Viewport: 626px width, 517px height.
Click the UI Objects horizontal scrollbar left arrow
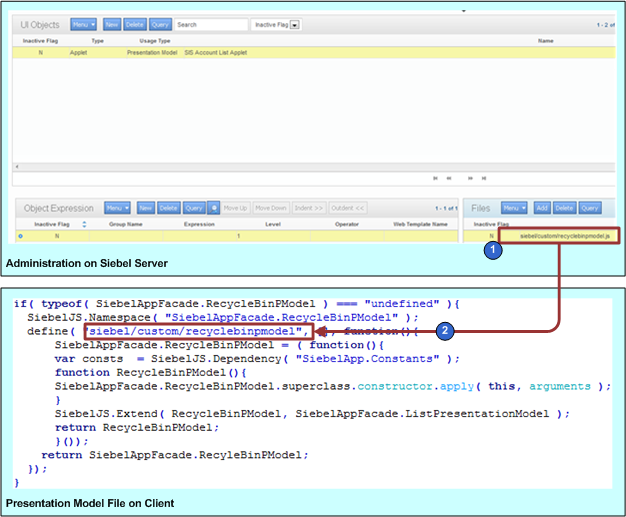(17, 166)
